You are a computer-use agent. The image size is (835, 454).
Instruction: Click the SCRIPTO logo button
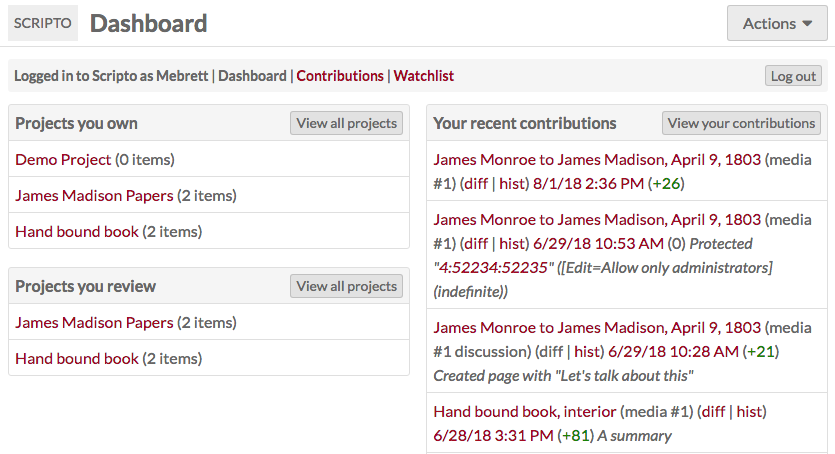(x=43, y=23)
